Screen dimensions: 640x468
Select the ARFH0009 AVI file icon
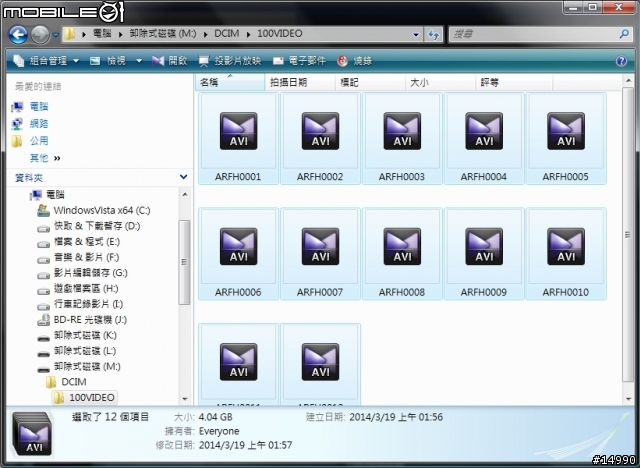click(x=484, y=246)
